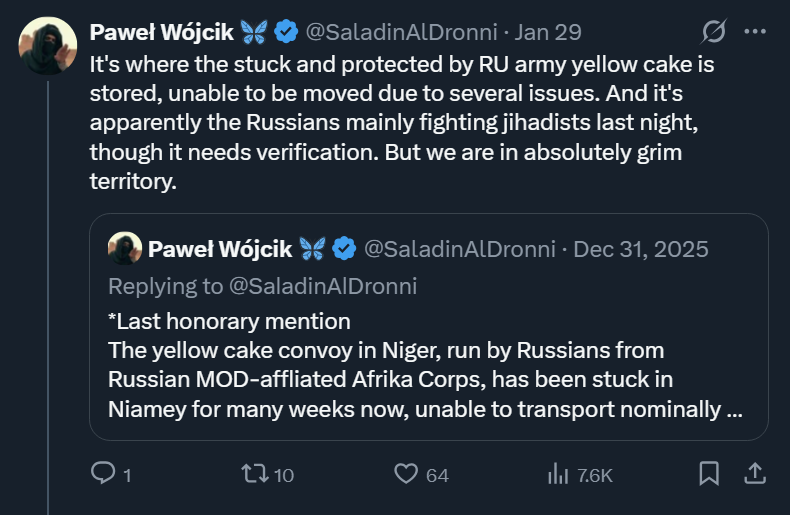
Task: Click the verified badge in quoted tweet
Action: point(344,248)
